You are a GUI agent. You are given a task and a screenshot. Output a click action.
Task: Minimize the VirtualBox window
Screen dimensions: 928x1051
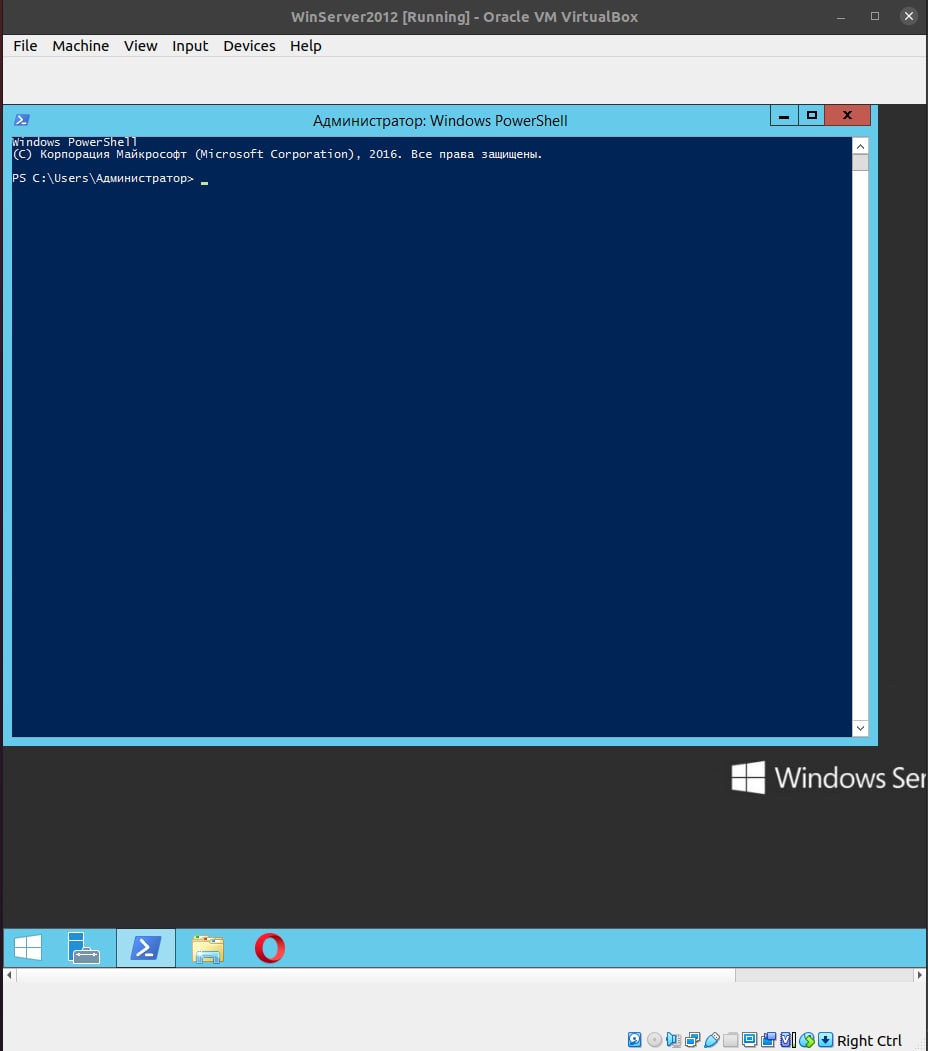click(841, 16)
